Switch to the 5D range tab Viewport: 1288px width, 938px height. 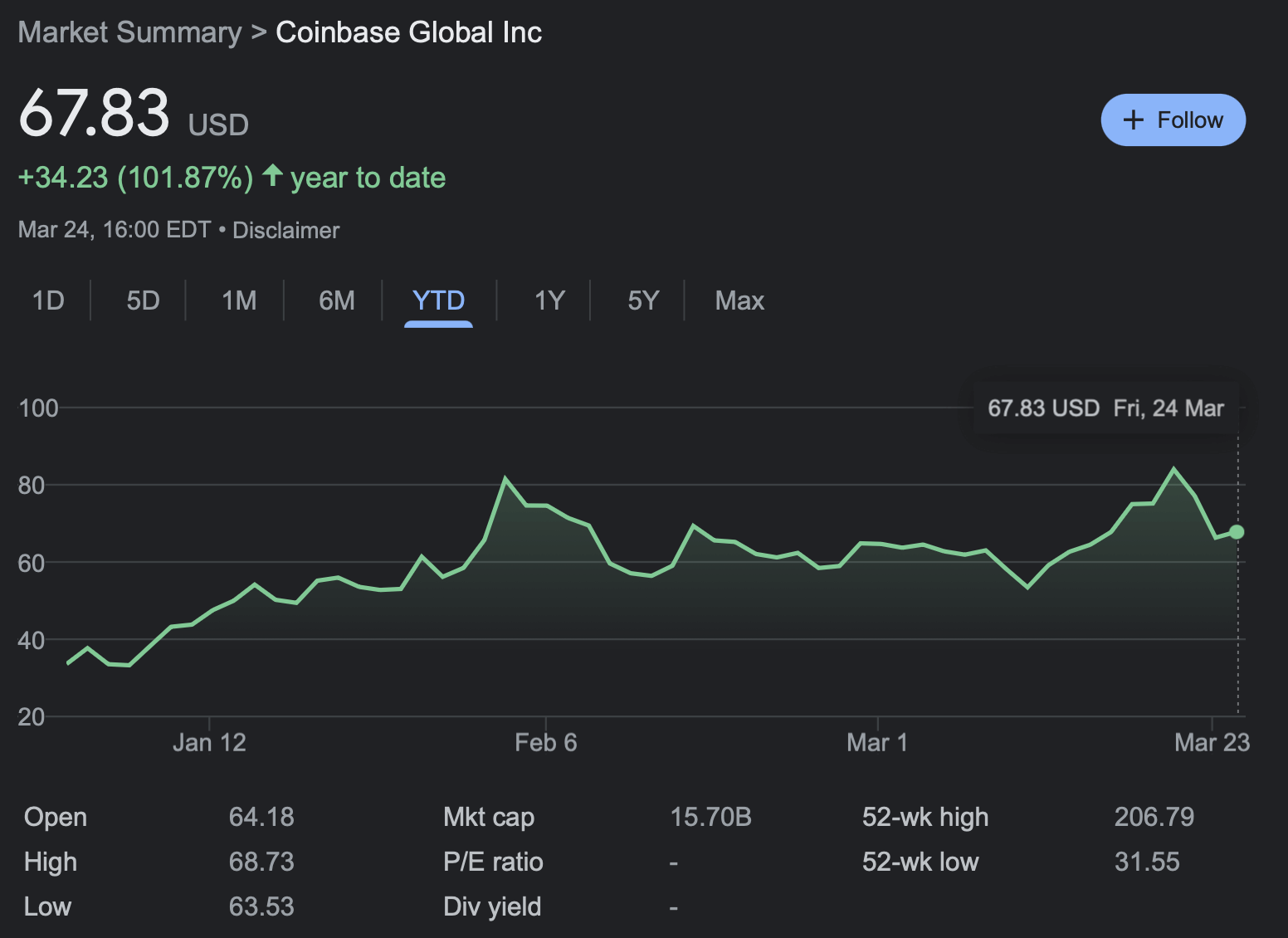(x=143, y=300)
